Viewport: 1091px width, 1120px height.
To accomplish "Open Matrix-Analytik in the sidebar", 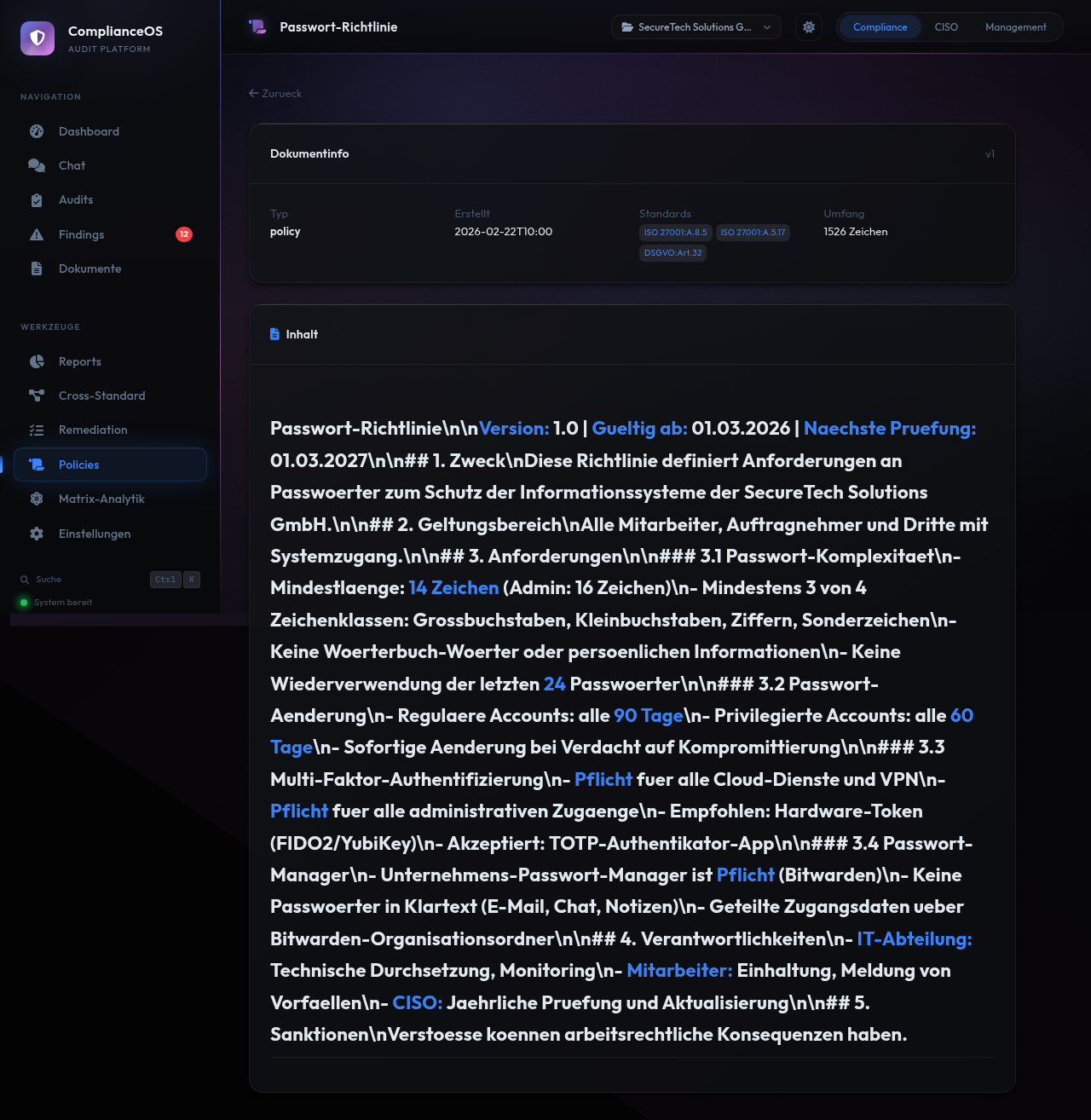I will click(101, 499).
